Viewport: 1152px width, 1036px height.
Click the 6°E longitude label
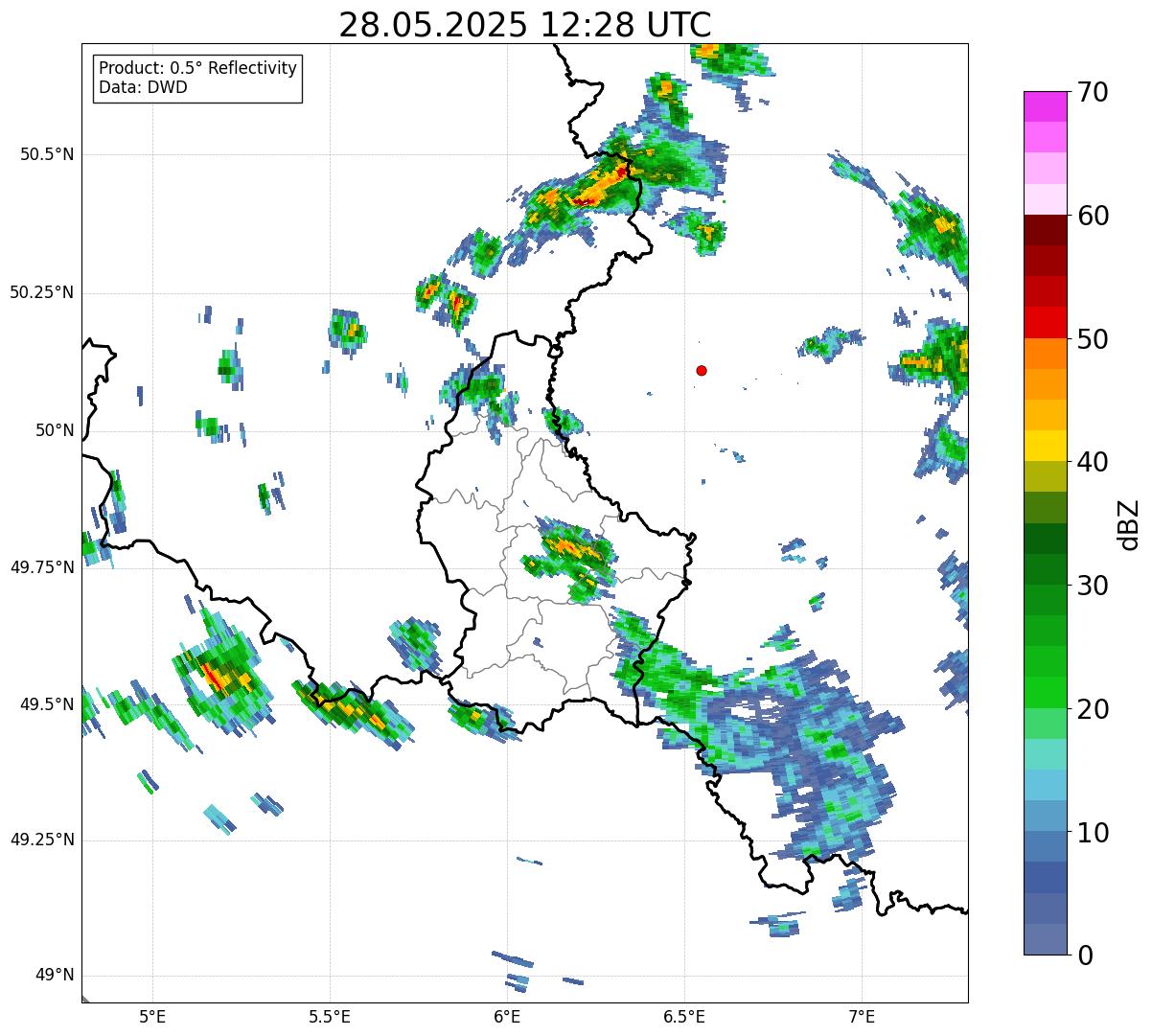click(507, 1017)
